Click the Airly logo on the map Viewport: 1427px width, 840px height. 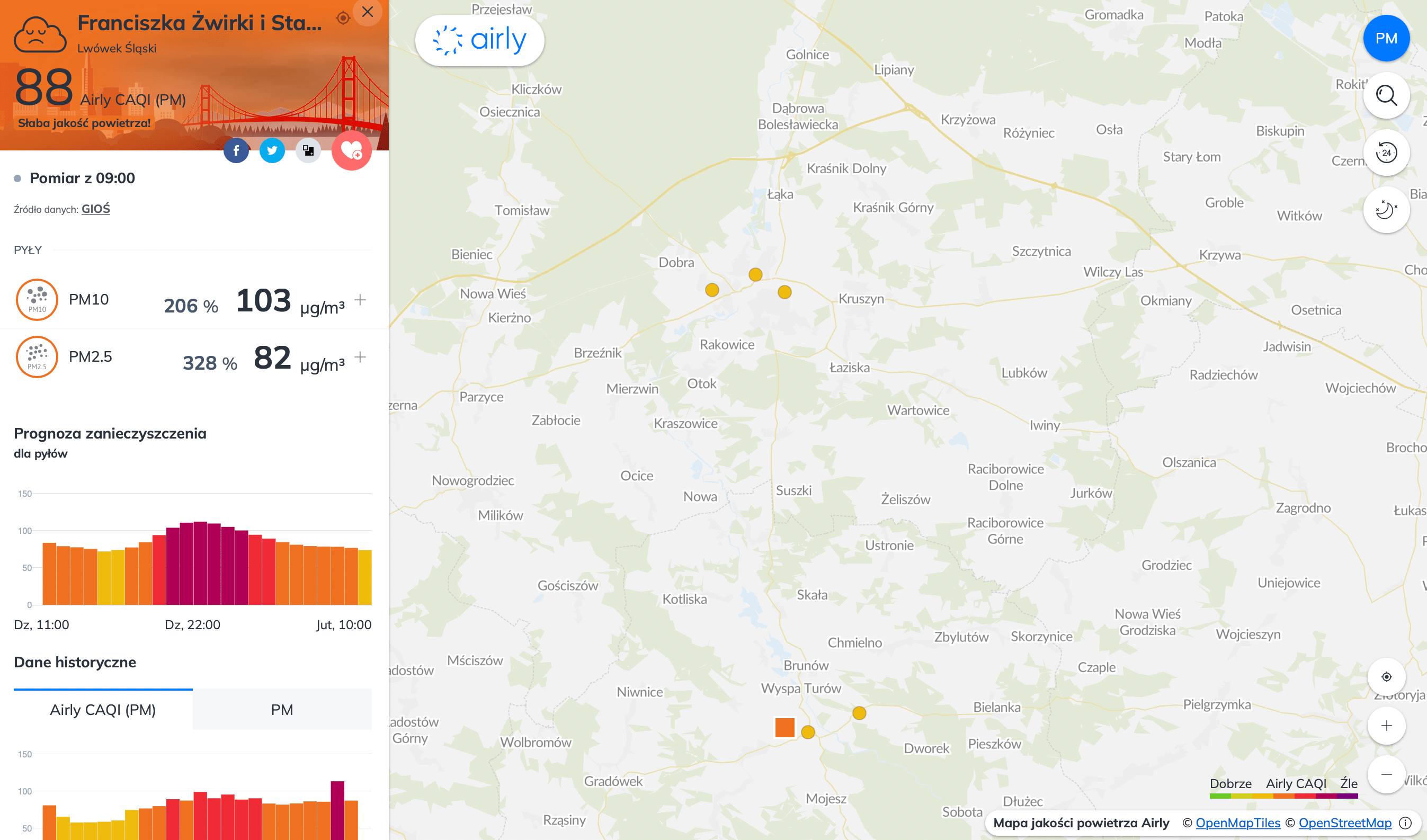[480, 40]
